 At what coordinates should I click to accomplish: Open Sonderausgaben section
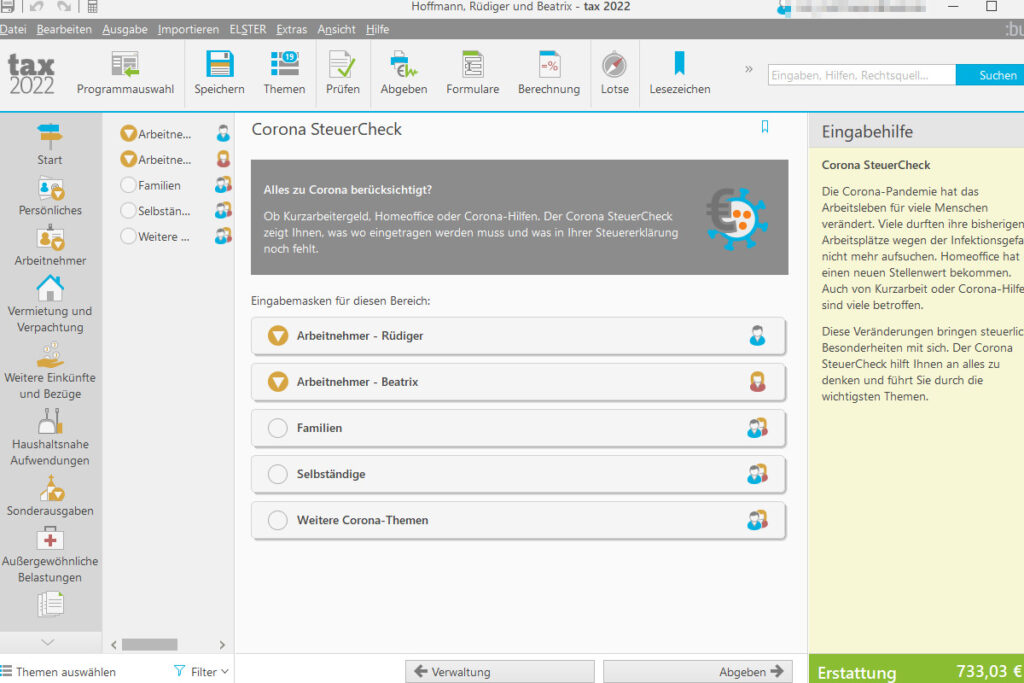50,496
